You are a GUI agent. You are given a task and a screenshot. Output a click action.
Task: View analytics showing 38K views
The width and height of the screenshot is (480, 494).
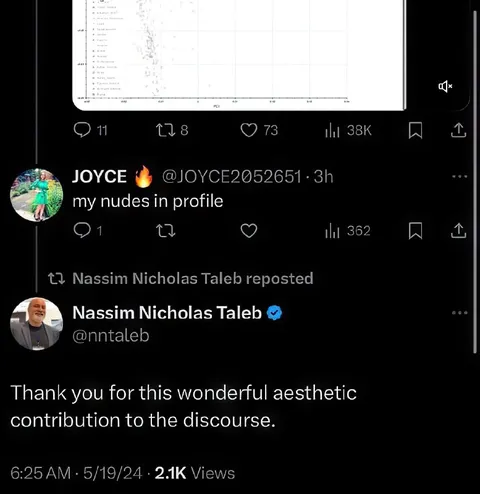click(x=348, y=130)
